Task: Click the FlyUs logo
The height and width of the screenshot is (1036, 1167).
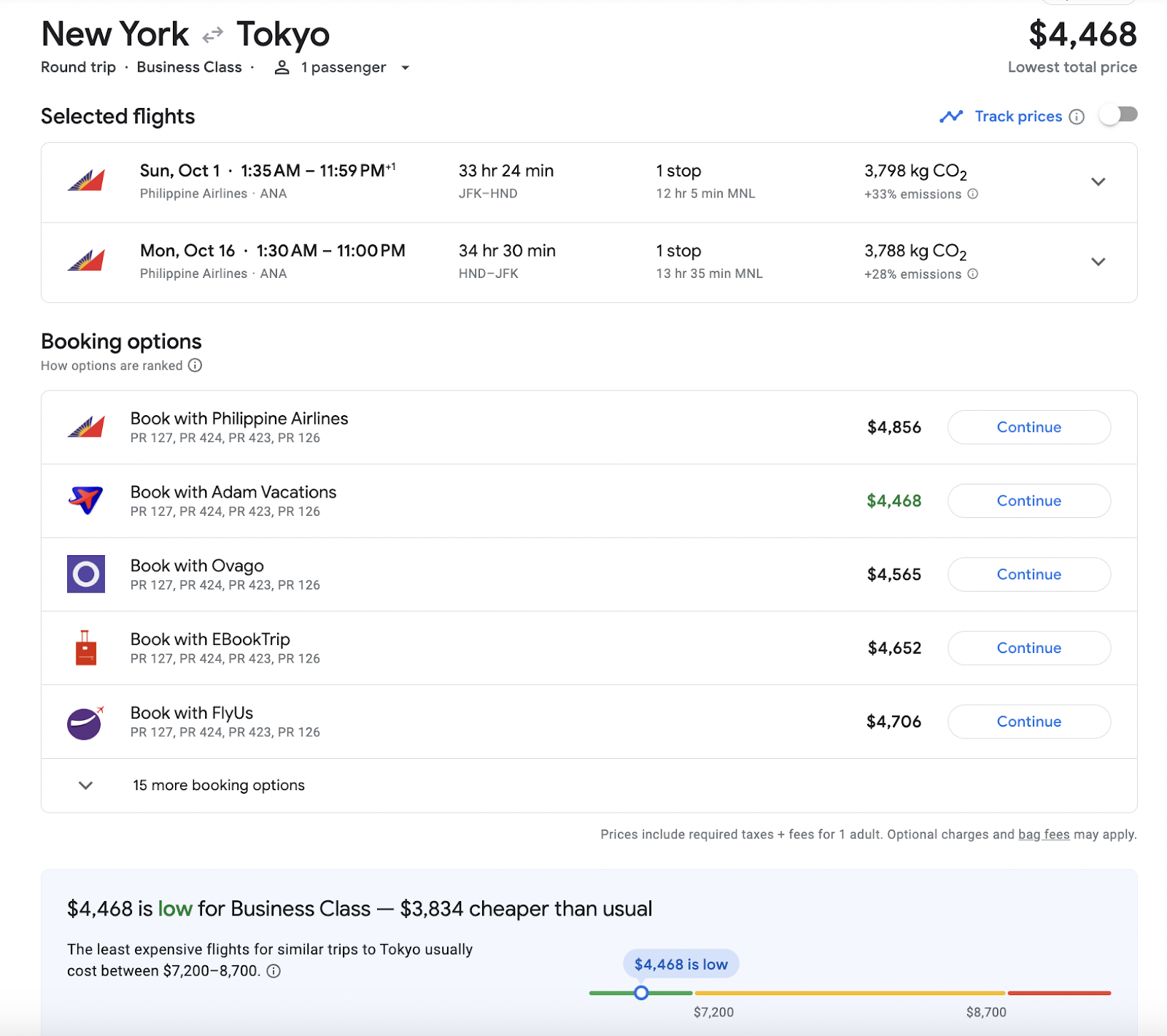Action: pos(86,722)
